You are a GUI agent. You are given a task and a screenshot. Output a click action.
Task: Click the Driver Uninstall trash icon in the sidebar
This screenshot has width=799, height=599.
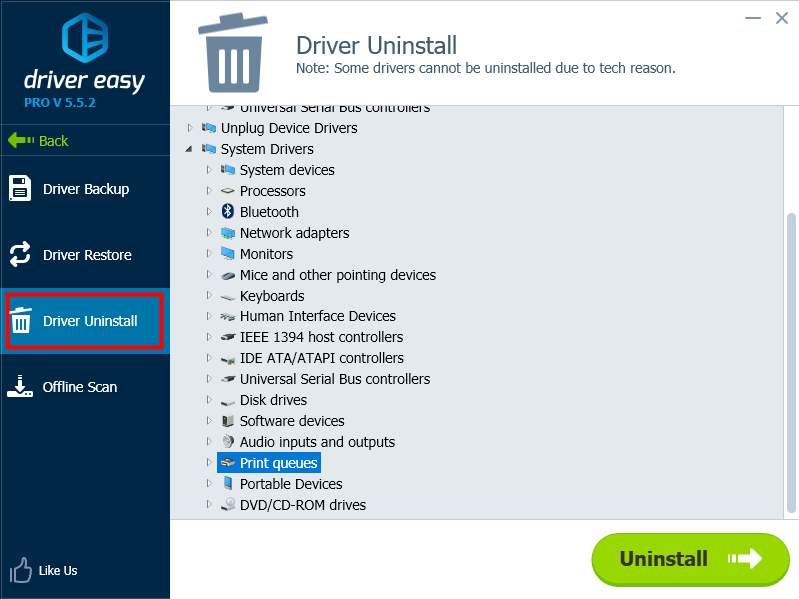coord(21,320)
